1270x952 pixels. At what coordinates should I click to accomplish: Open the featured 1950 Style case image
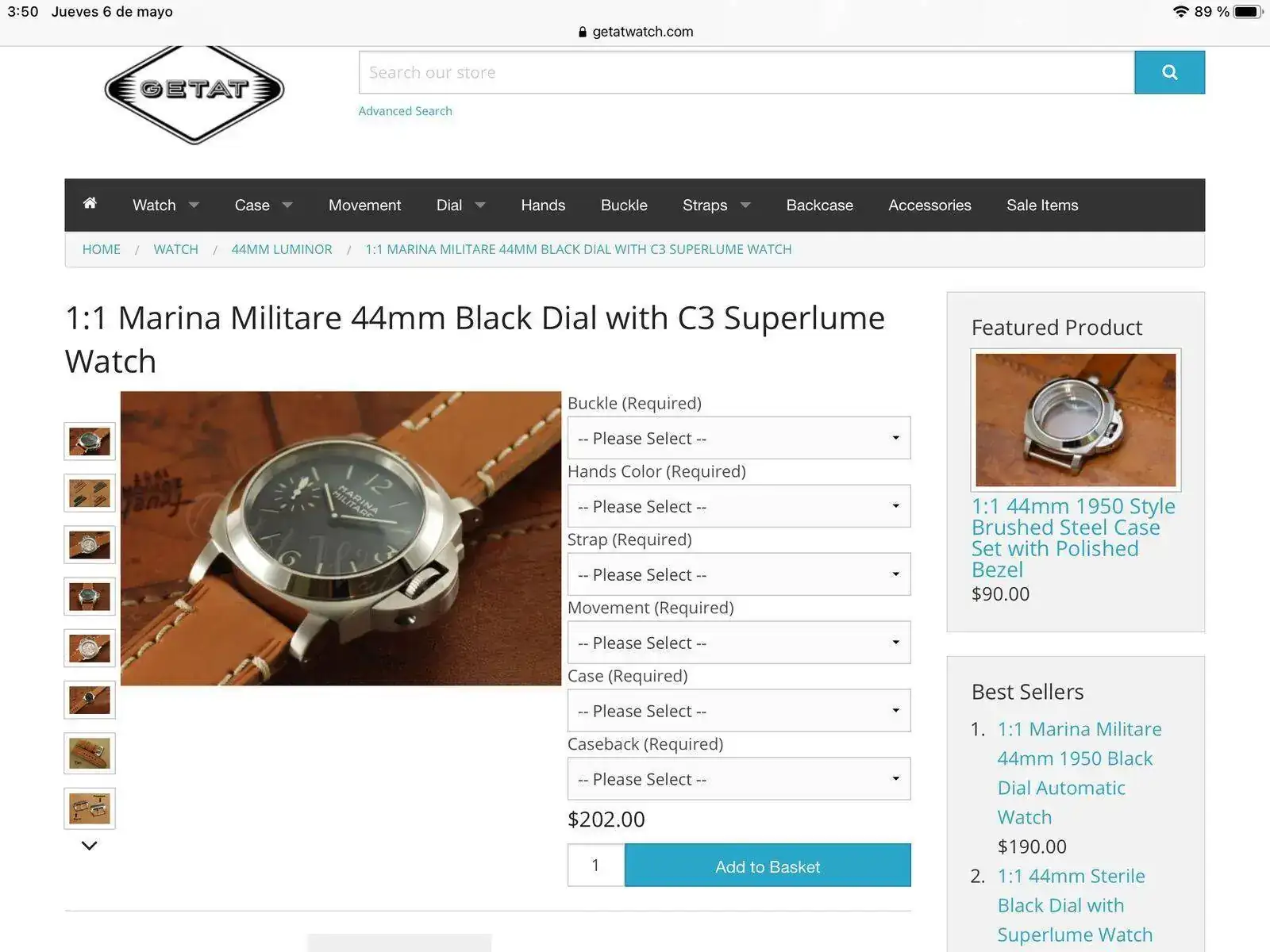[x=1076, y=420]
